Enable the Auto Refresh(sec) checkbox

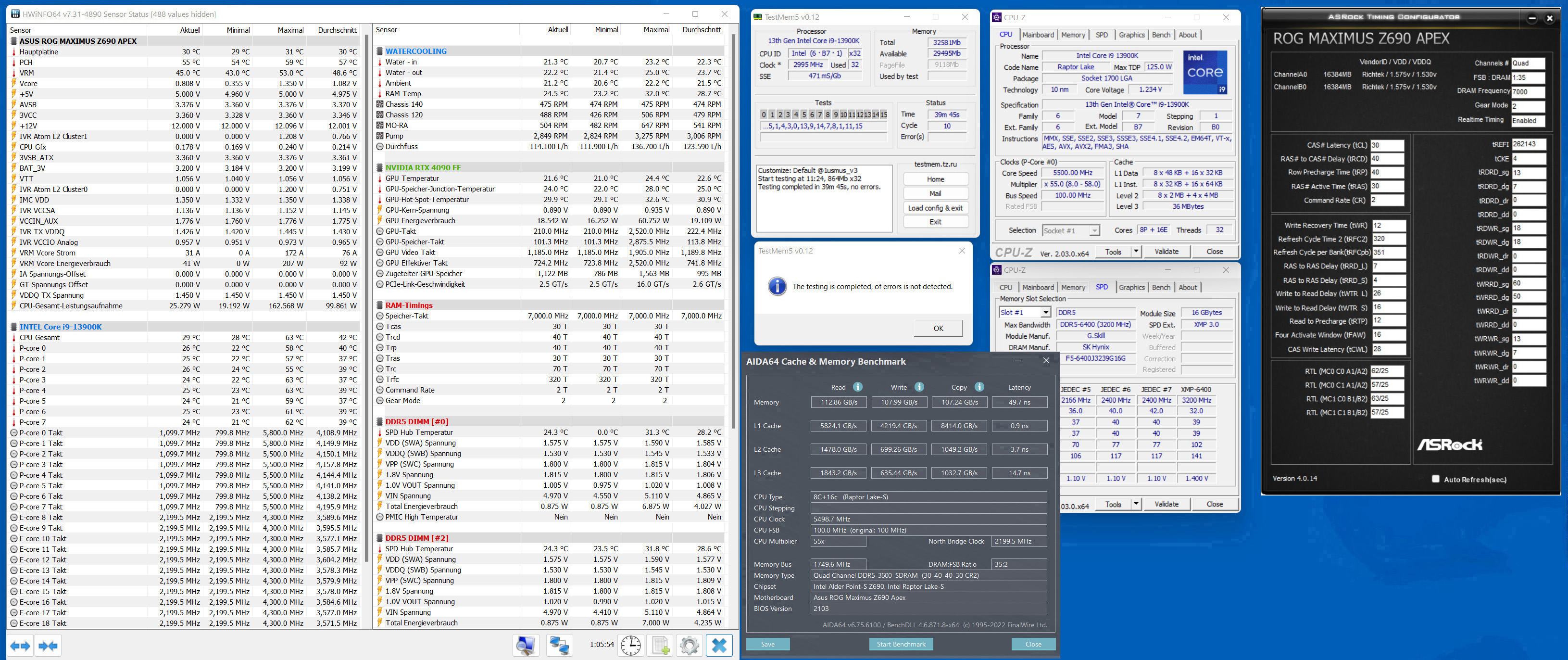click(1435, 479)
